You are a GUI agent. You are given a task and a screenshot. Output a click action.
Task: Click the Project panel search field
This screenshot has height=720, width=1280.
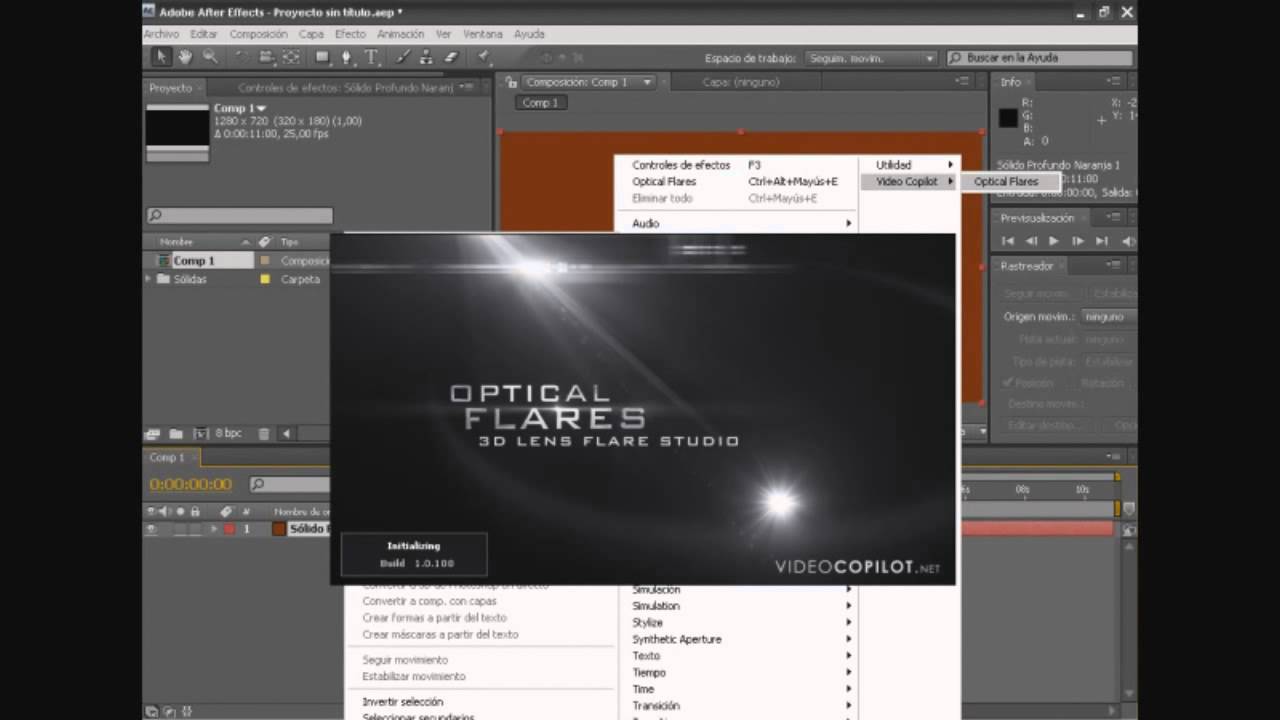click(240, 215)
